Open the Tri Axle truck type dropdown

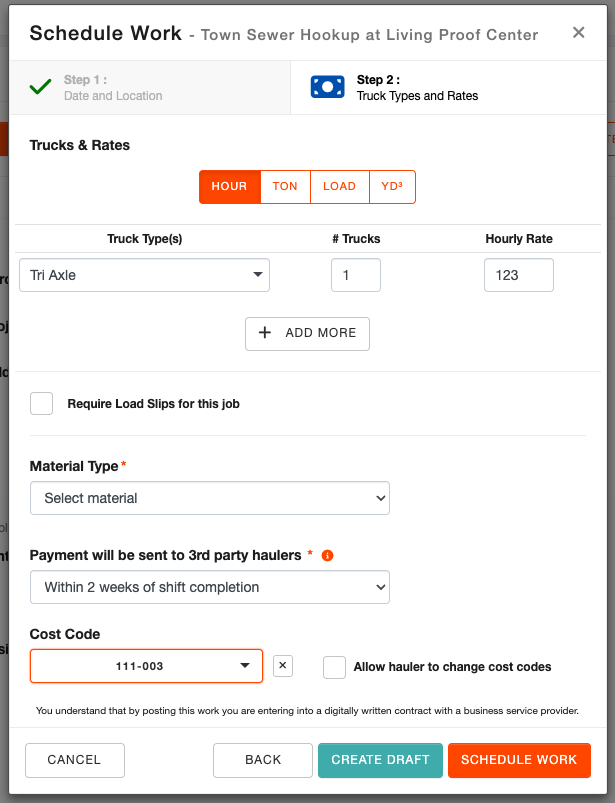(145, 275)
